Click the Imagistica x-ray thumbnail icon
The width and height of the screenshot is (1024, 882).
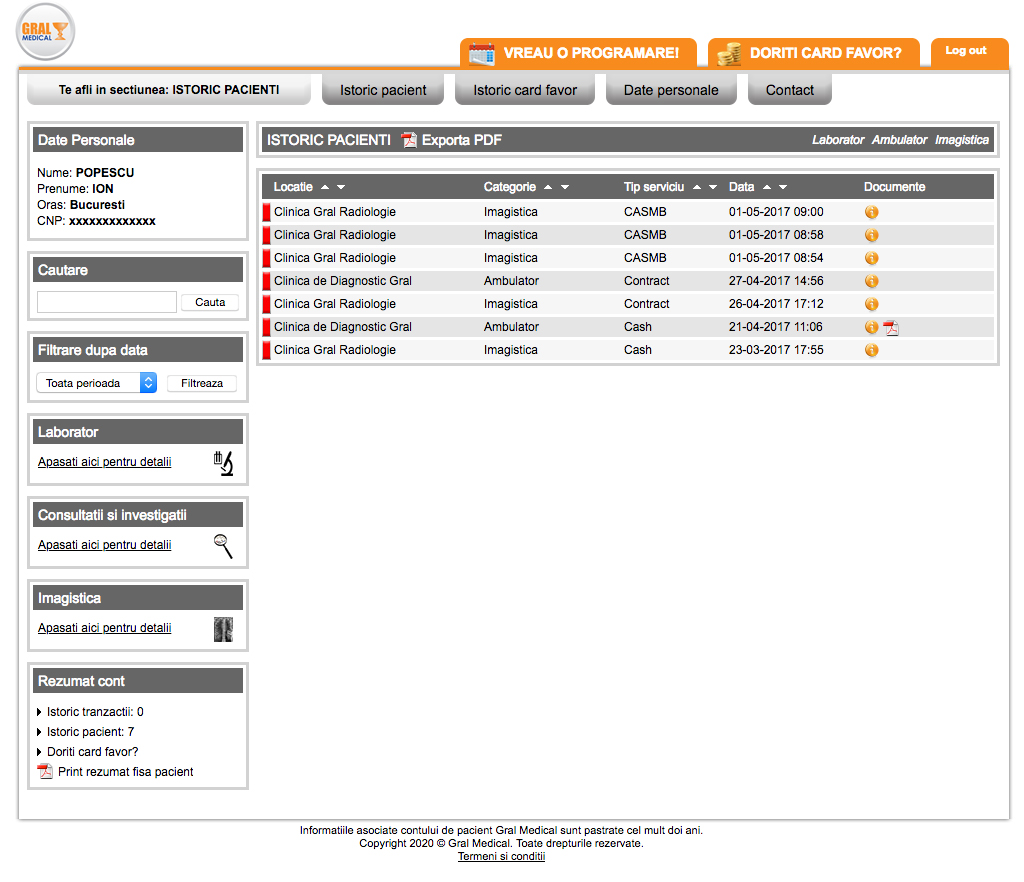point(223,629)
